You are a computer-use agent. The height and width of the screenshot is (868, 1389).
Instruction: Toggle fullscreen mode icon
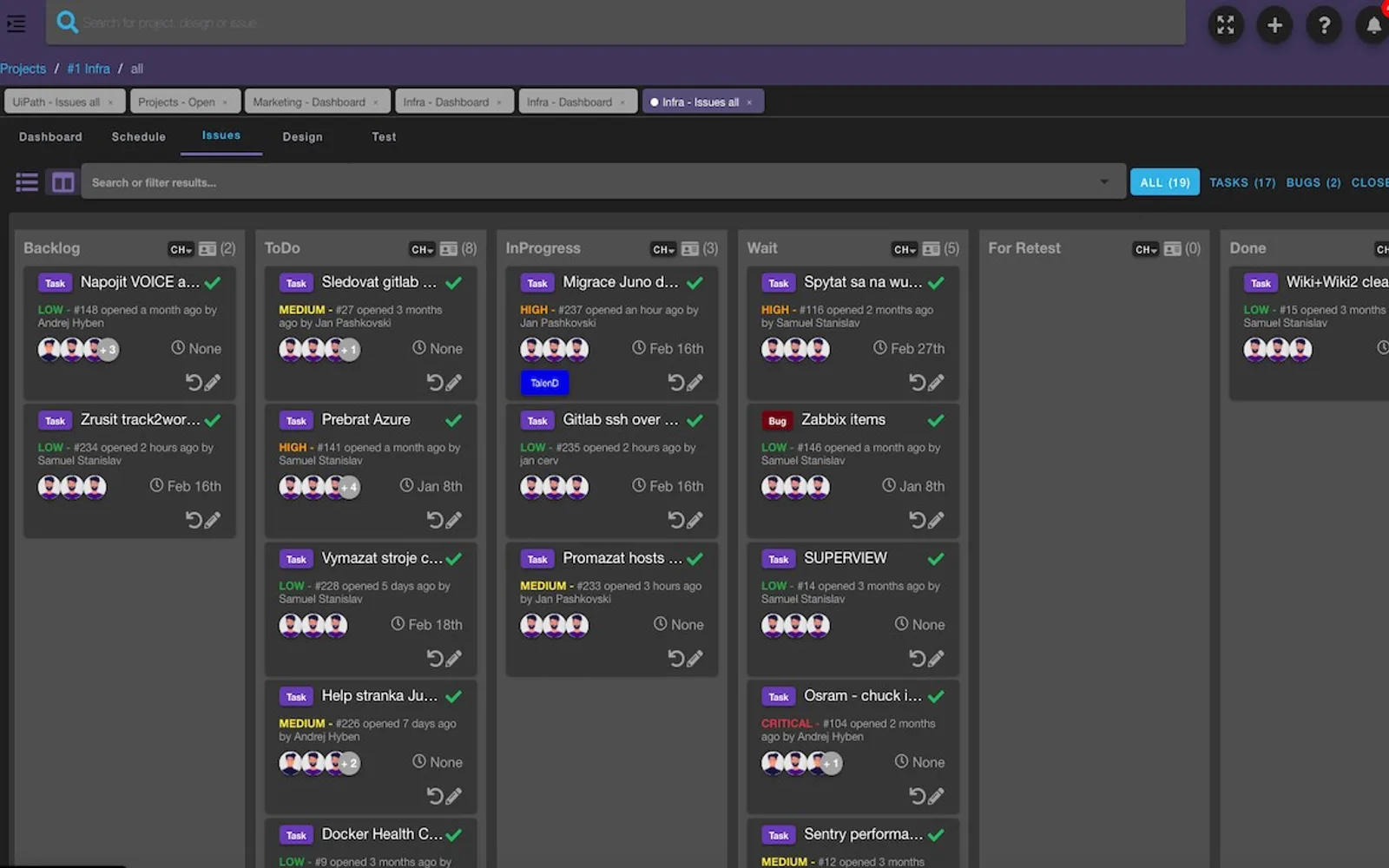(1225, 25)
